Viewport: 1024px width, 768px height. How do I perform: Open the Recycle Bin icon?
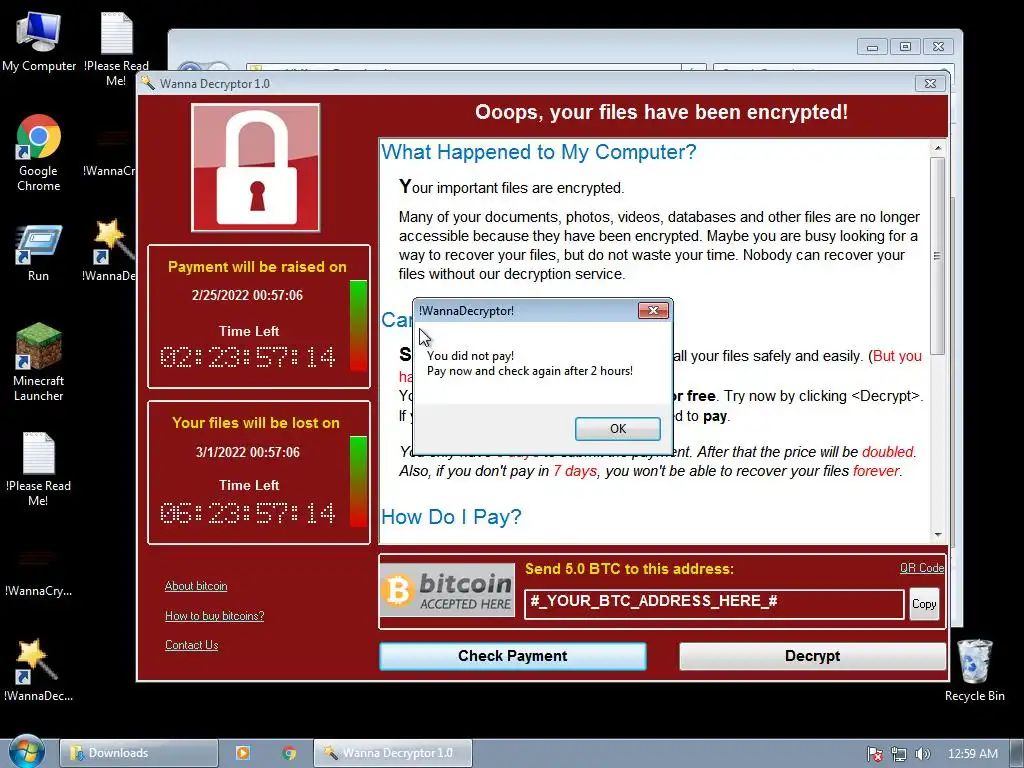974,670
